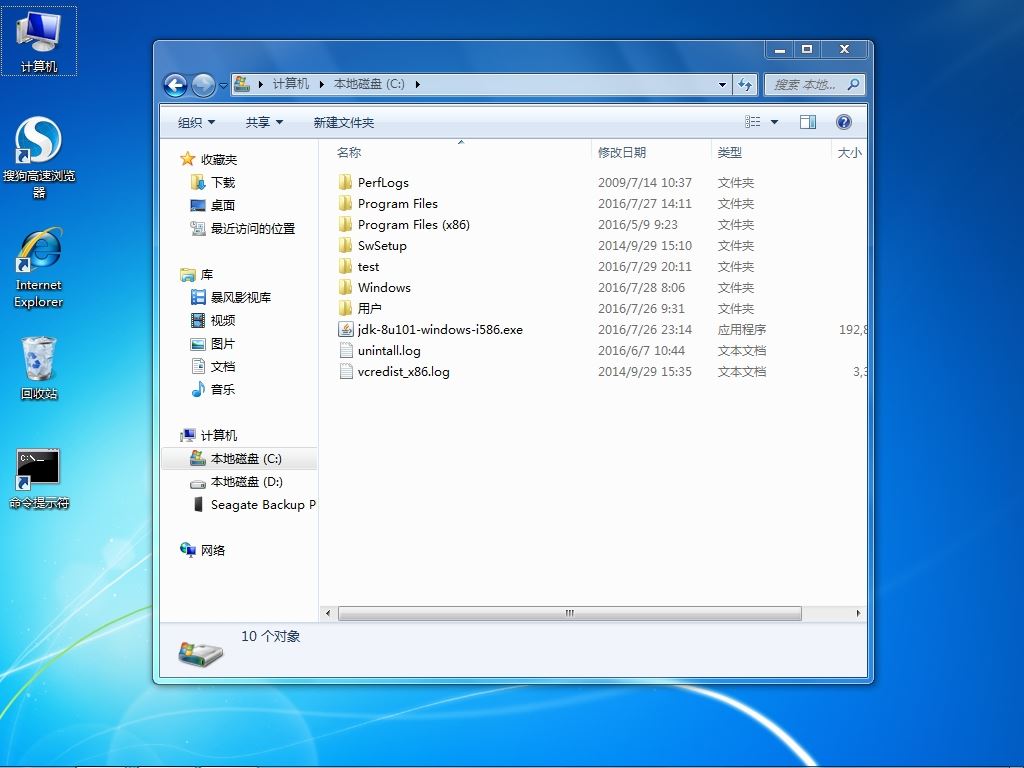Click the help question mark icon
1024x768 pixels.
844,121
